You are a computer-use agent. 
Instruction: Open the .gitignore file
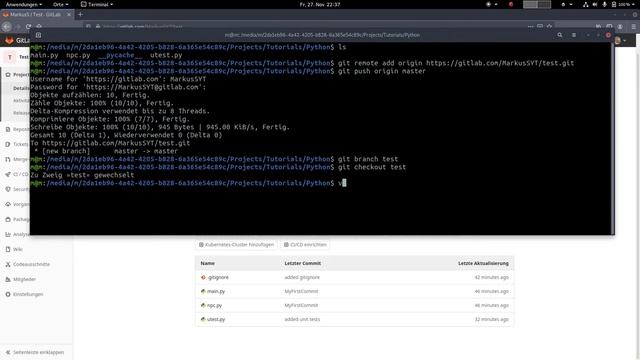(218, 277)
